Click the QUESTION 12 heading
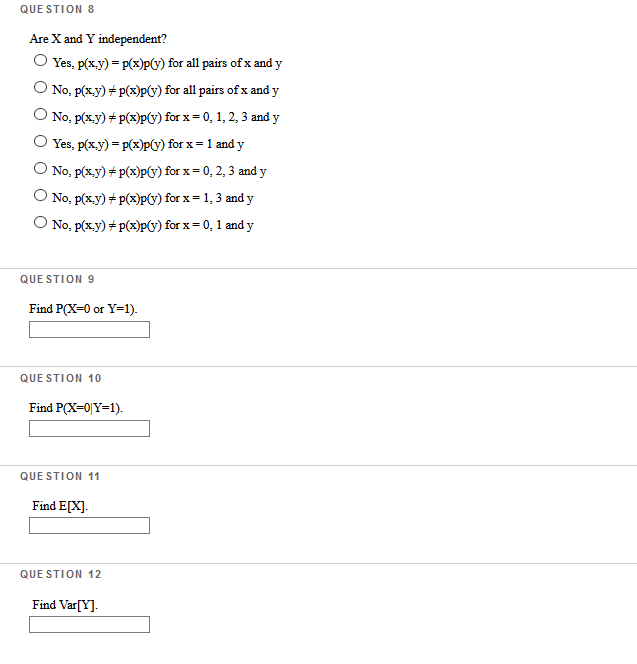 [x=61, y=575]
